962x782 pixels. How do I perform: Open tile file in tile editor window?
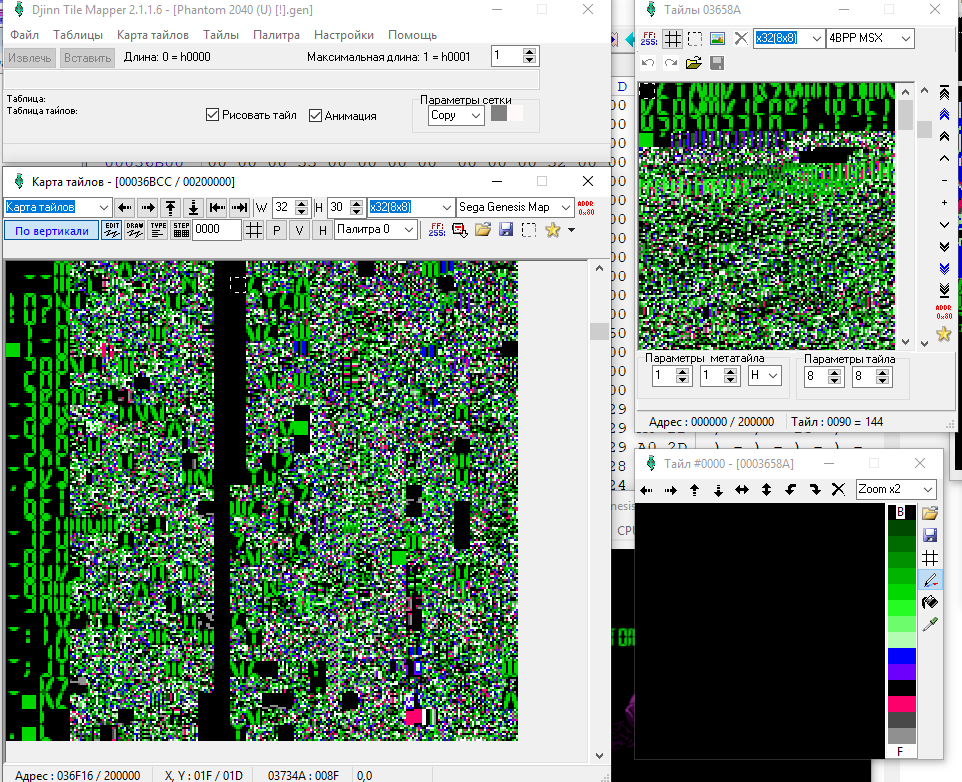point(930,513)
